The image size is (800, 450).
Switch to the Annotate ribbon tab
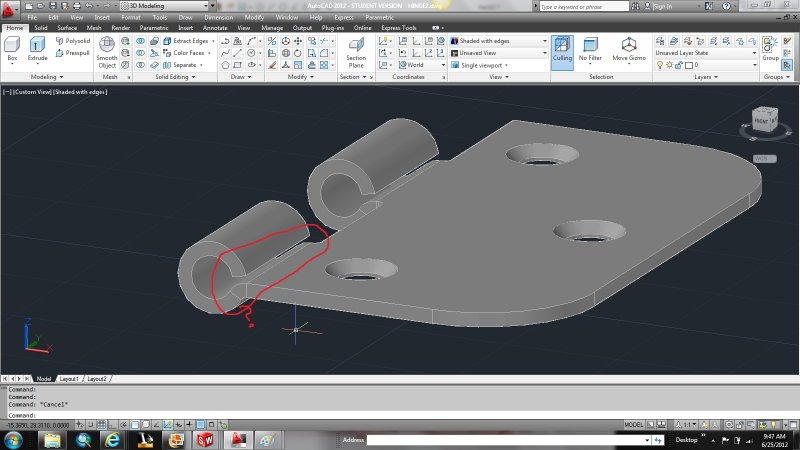215,28
